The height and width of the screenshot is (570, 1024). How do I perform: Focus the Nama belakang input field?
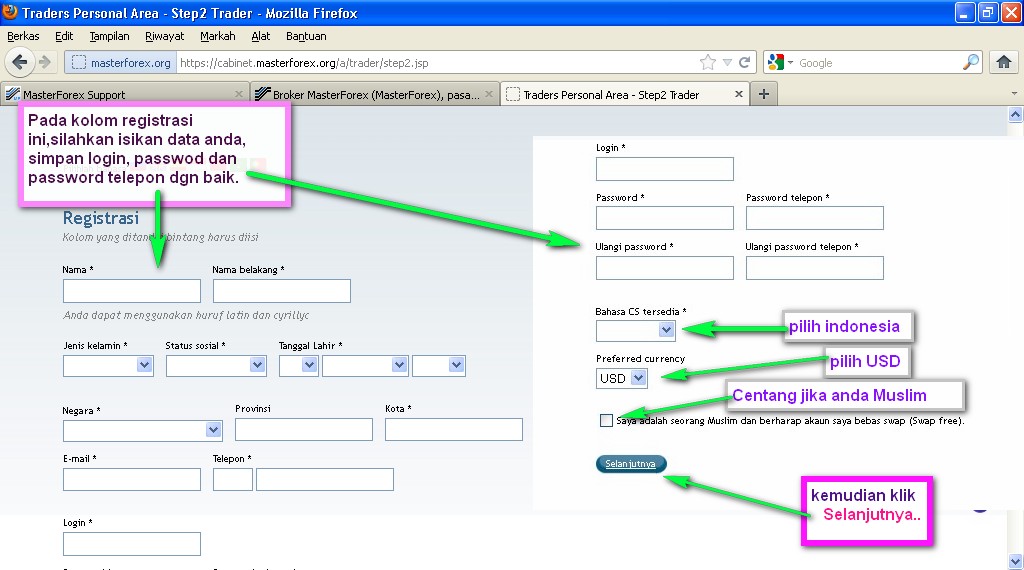pyautogui.click(x=281, y=291)
